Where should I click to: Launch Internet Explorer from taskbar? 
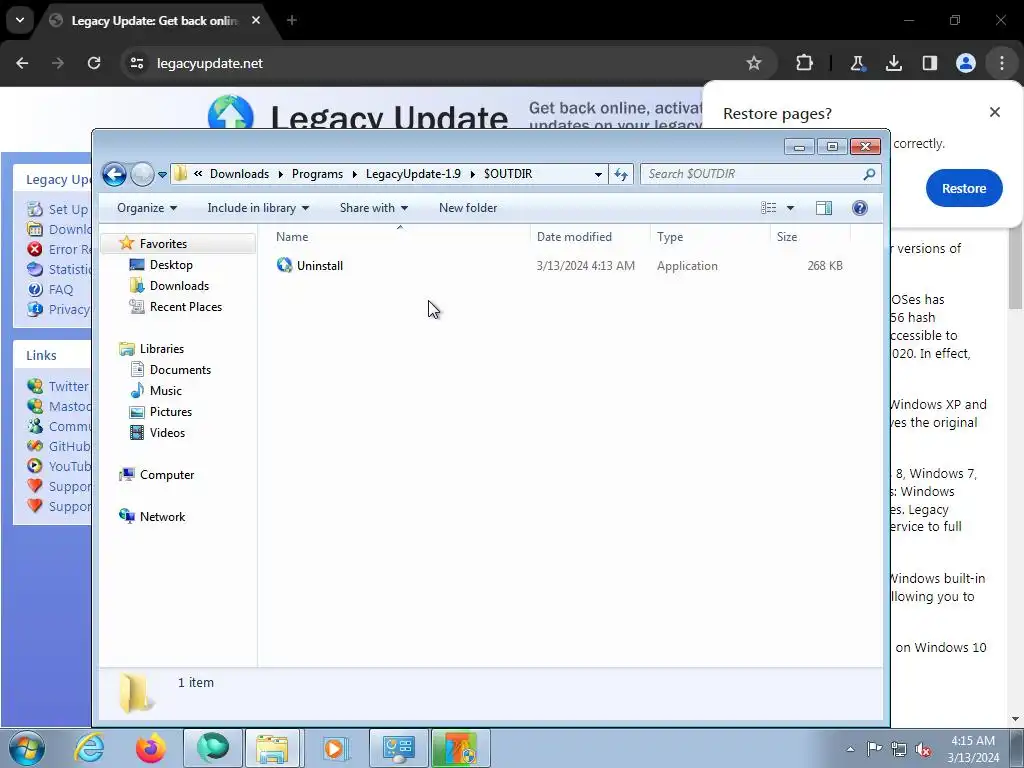[89, 748]
